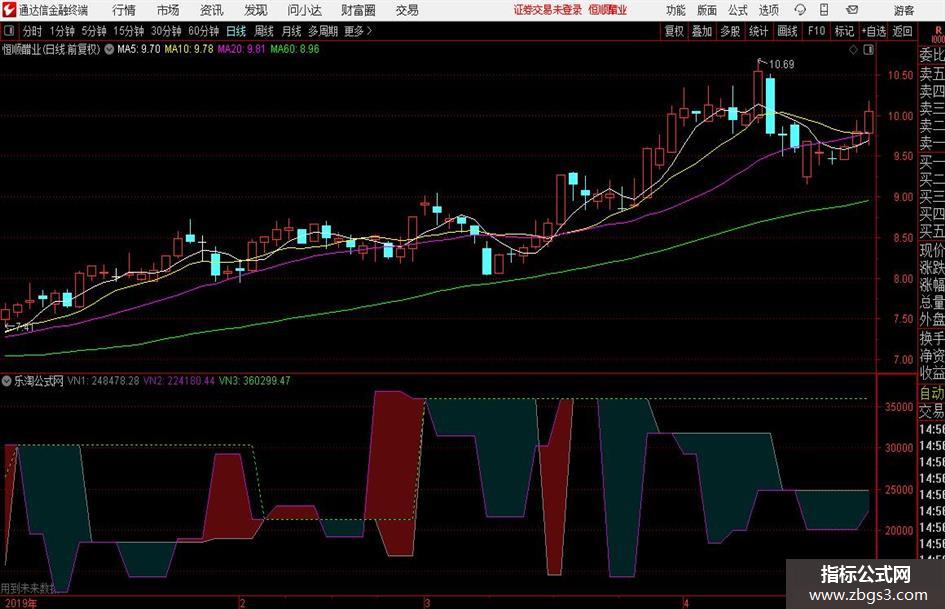Switch to 分时 chart tab
This screenshot has width=945, height=609.
[x=32, y=31]
